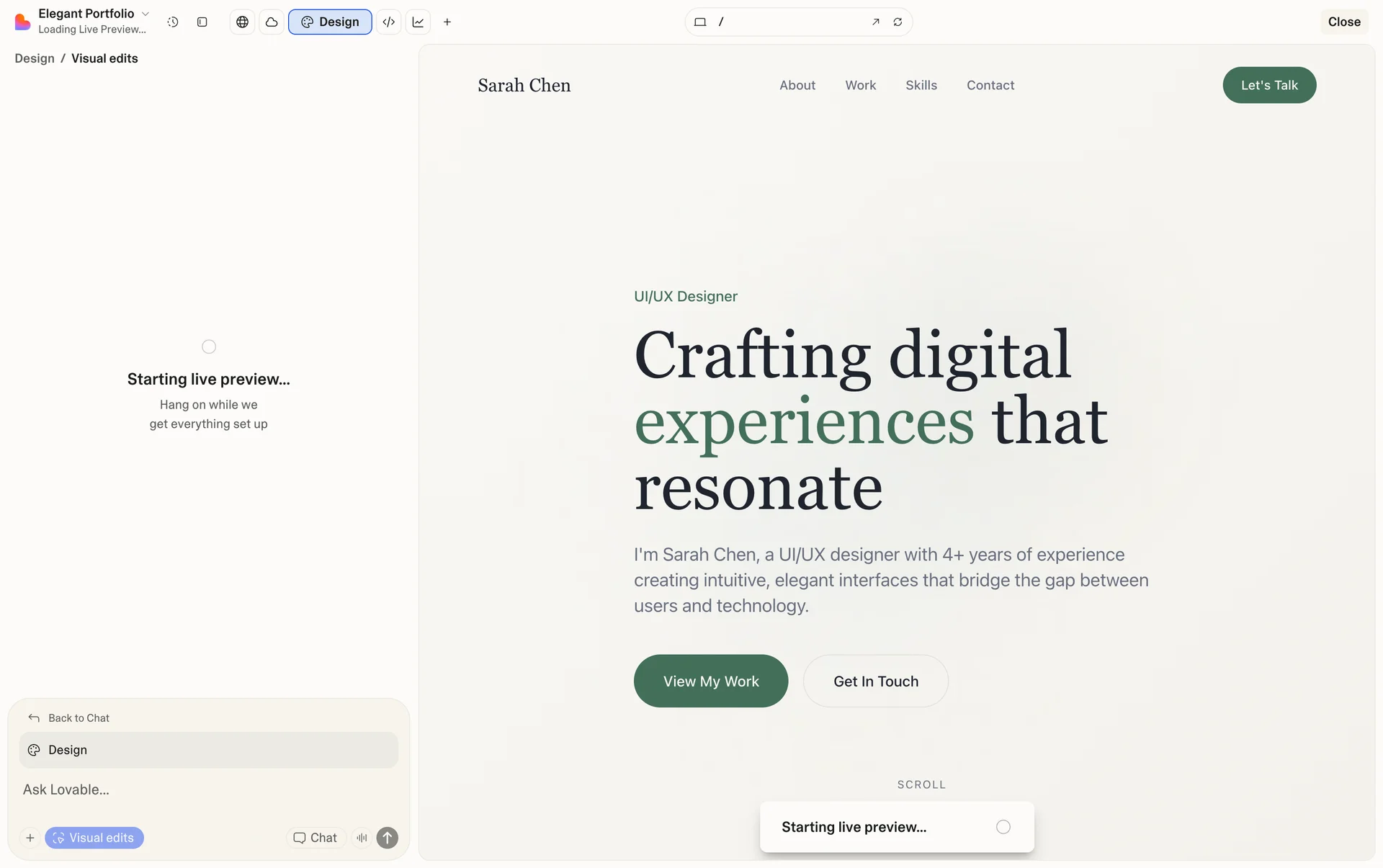Refresh the preview with reload icon
Image resolution: width=1383 pixels, height=868 pixels.
(898, 22)
